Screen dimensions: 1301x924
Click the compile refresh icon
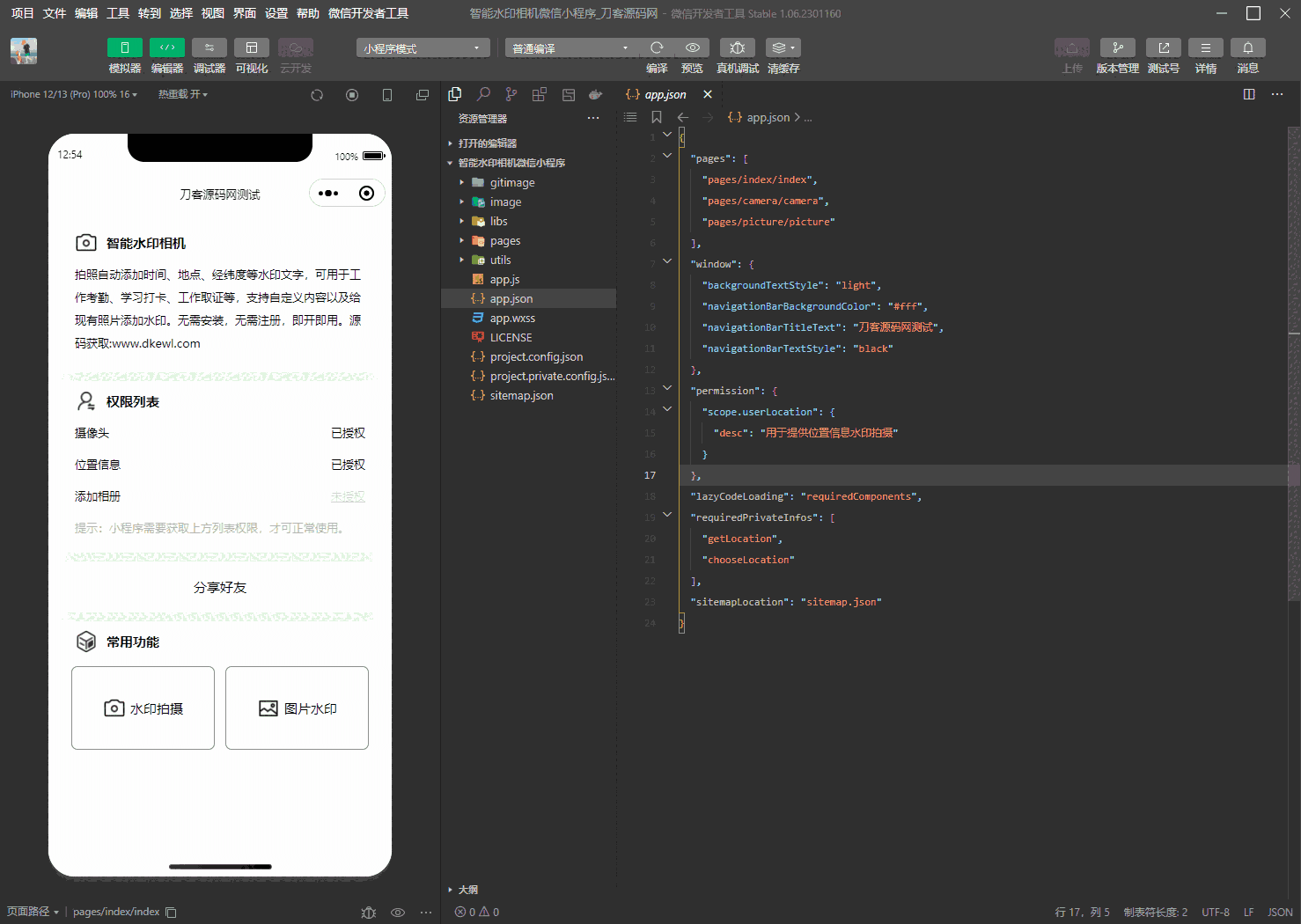click(657, 48)
